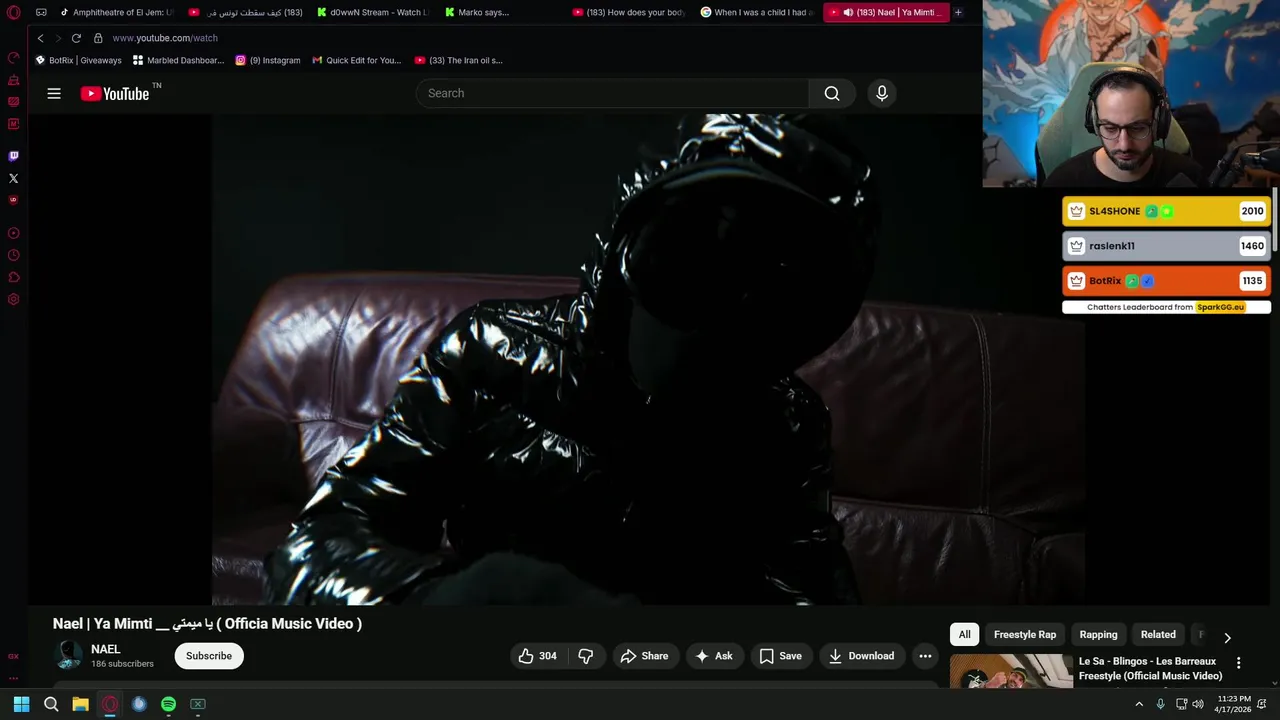Open the history clock in sidebar
Screen dimensions: 1280x720
click(13, 255)
